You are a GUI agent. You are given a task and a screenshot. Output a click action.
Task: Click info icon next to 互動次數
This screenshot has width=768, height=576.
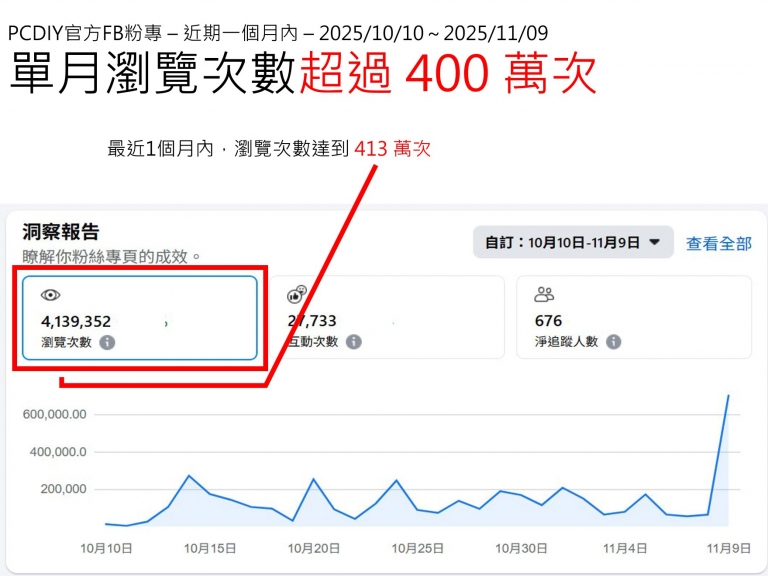pyautogui.click(x=353, y=342)
